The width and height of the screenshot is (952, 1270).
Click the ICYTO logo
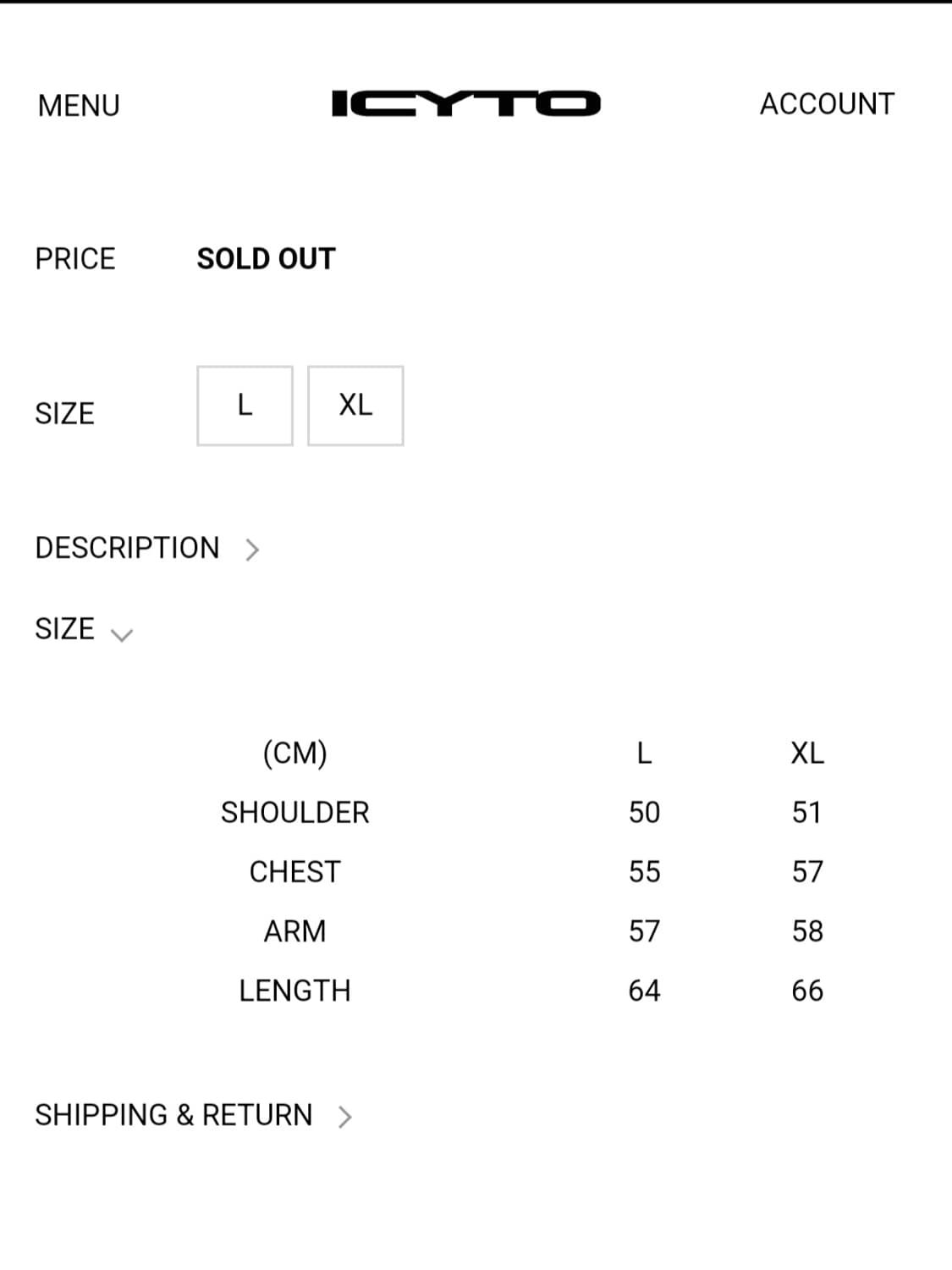[x=465, y=103]
